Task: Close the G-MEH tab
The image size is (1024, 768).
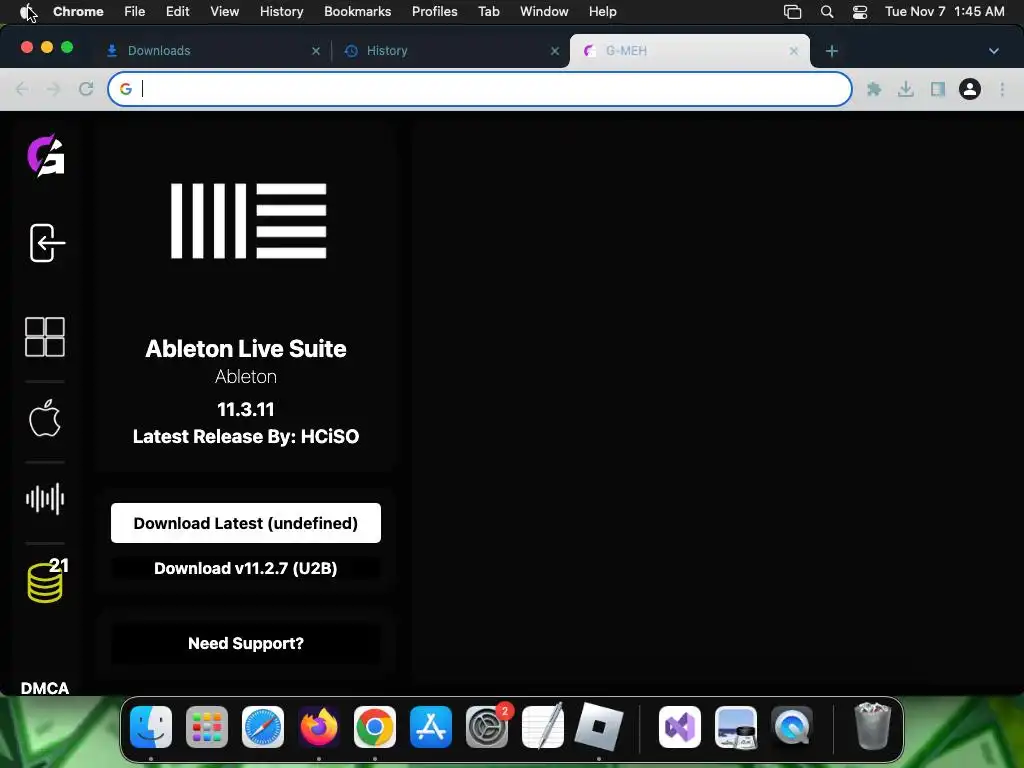Action: 793,51
